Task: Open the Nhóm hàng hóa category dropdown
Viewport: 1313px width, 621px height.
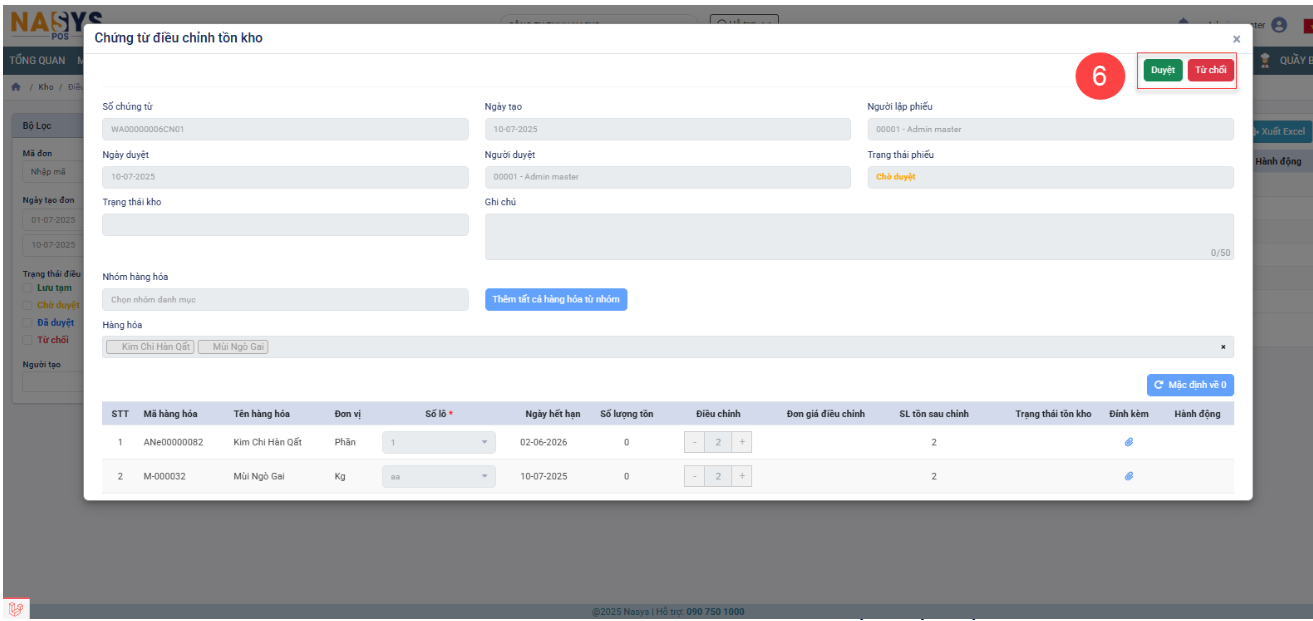Action: tap(285, 300)
